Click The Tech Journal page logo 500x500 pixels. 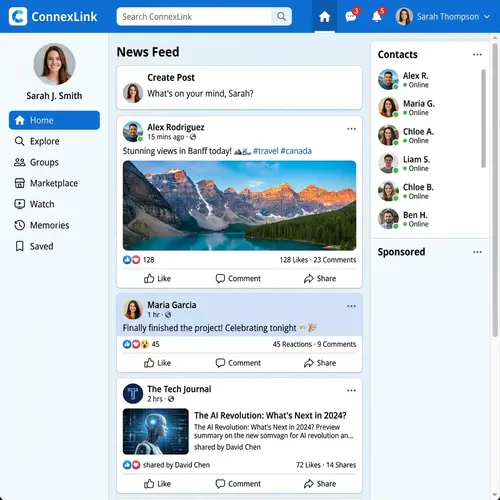(x=133, y=394)
